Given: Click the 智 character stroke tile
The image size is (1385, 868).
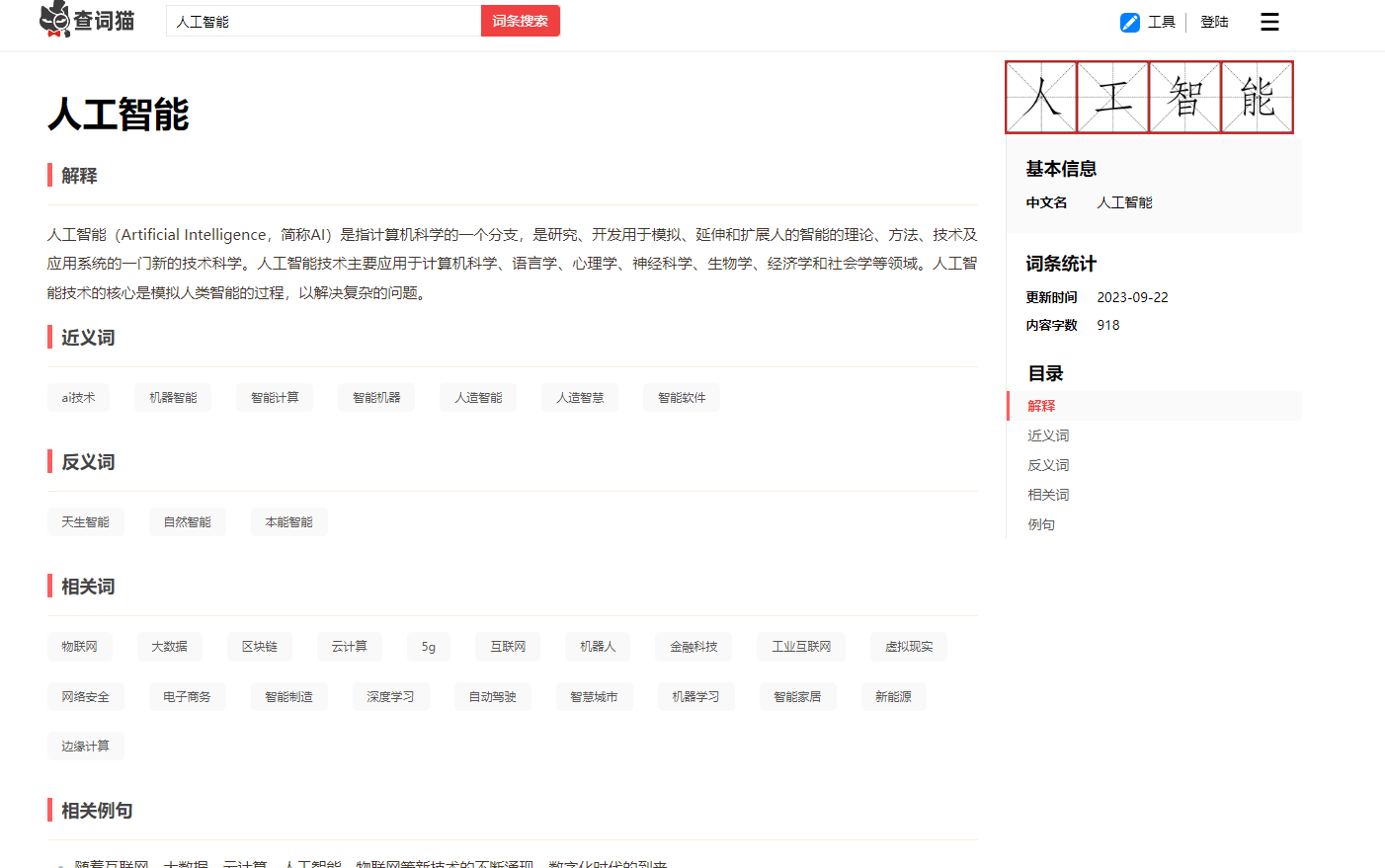Looking at the screenshot, I should click(1185, 98).
